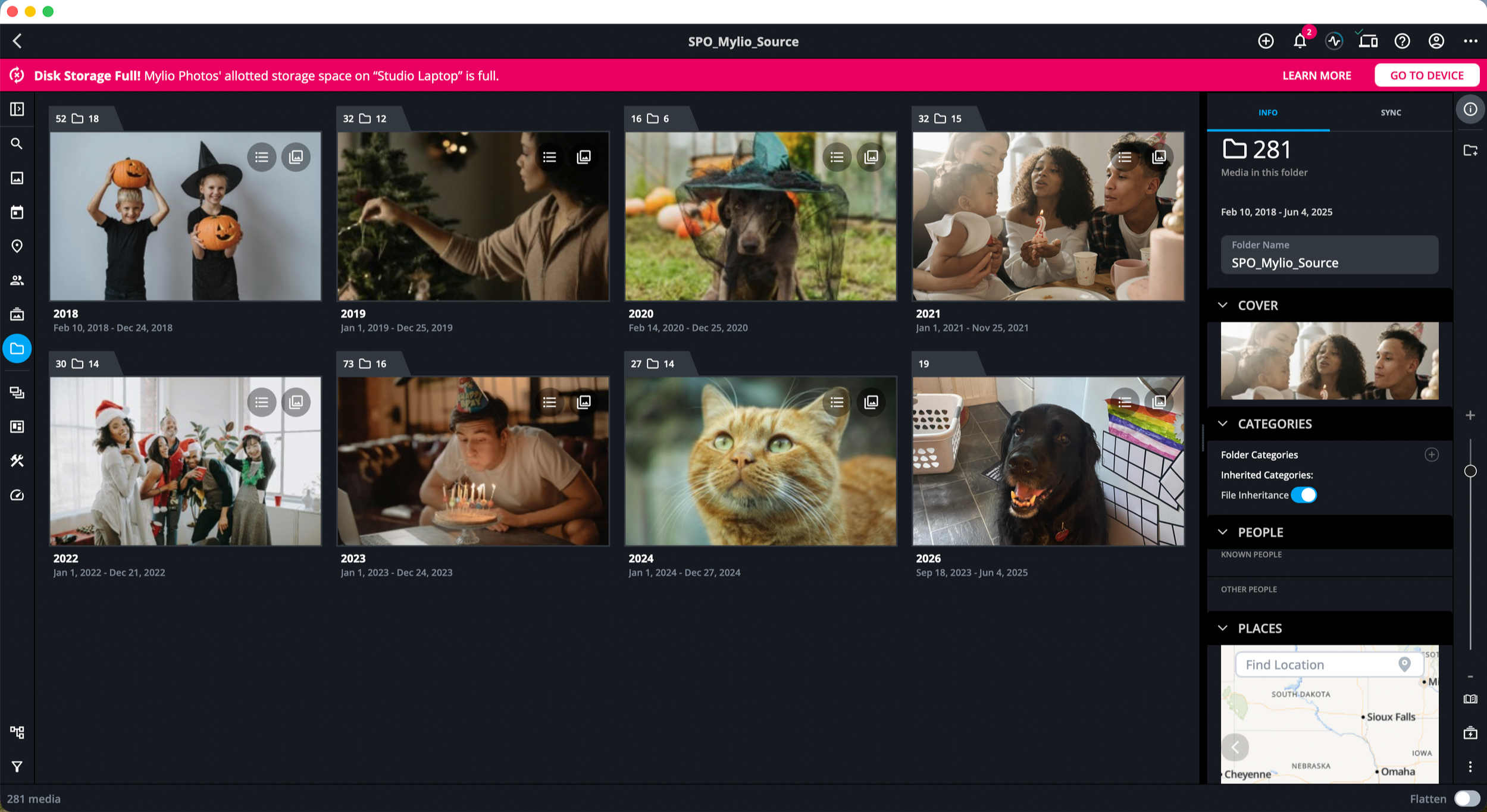
Task: Collapse the COVER section
Action: point(1223,305)
